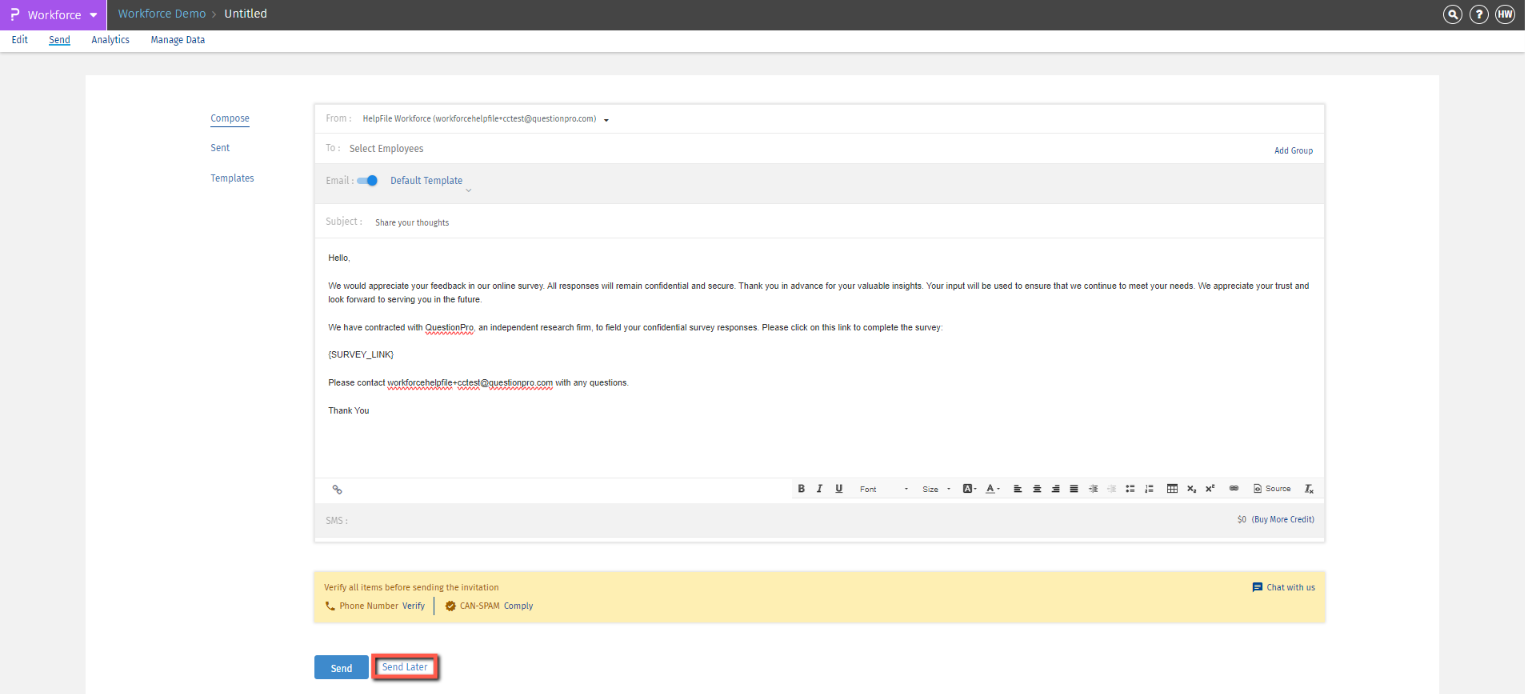Select Sent in the left sidebar
1525x694 pixels.
tap(220, 148)
